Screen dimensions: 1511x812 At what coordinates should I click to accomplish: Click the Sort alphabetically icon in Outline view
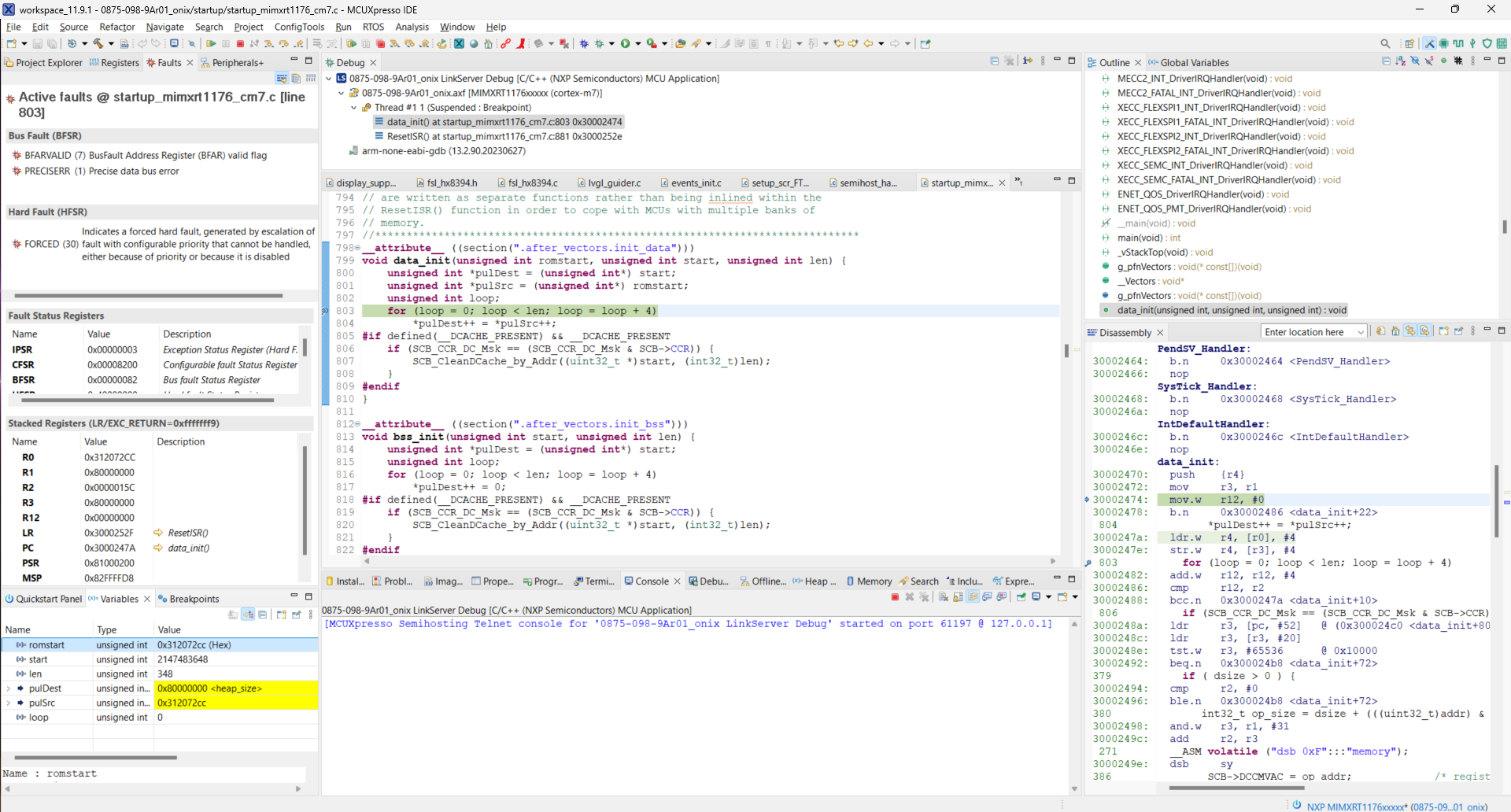1400,61
